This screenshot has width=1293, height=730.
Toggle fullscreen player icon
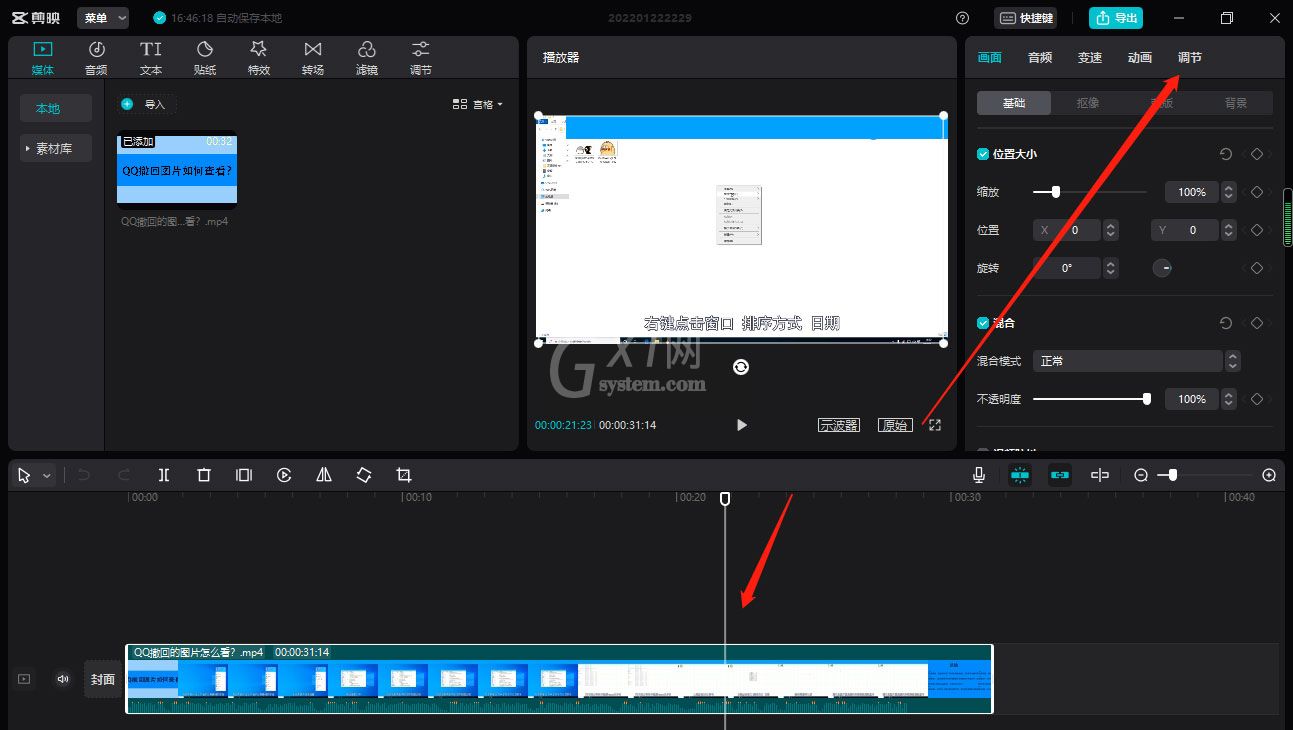tap(935, 425)
